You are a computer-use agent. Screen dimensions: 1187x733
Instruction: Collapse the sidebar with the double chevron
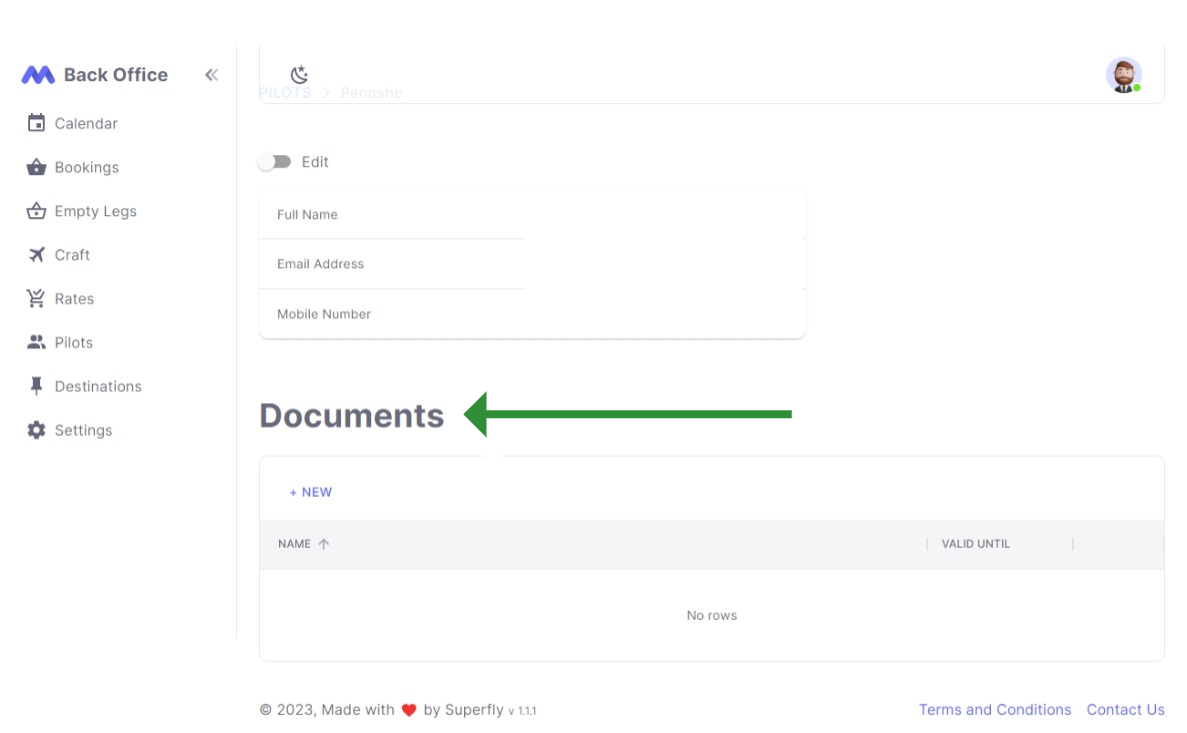tap(211, 74)
